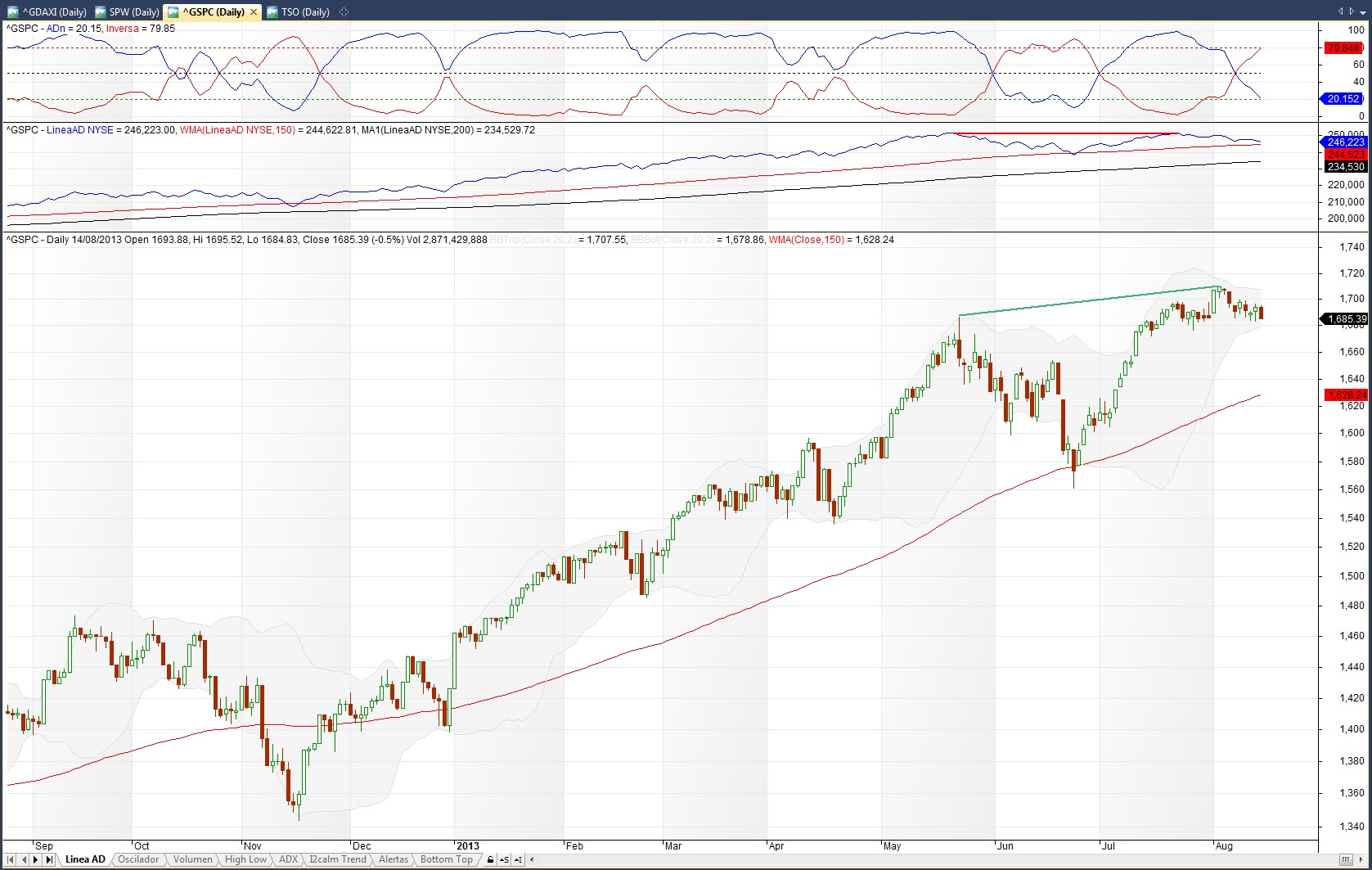
Task: Go to the previous chart sheet
Action: tap(22, 859)
